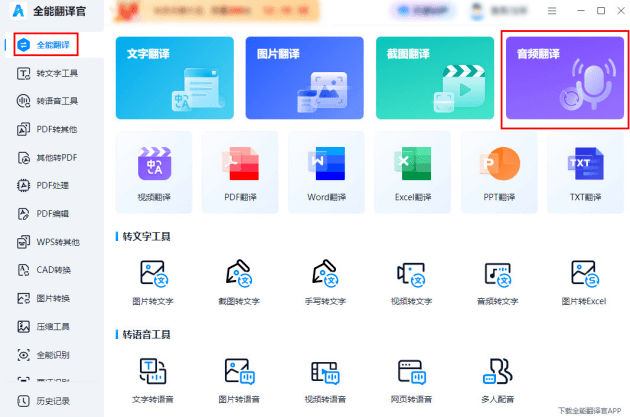Select PDF处理 in the sidebar

pyautogui.click(x=43, y=186)
